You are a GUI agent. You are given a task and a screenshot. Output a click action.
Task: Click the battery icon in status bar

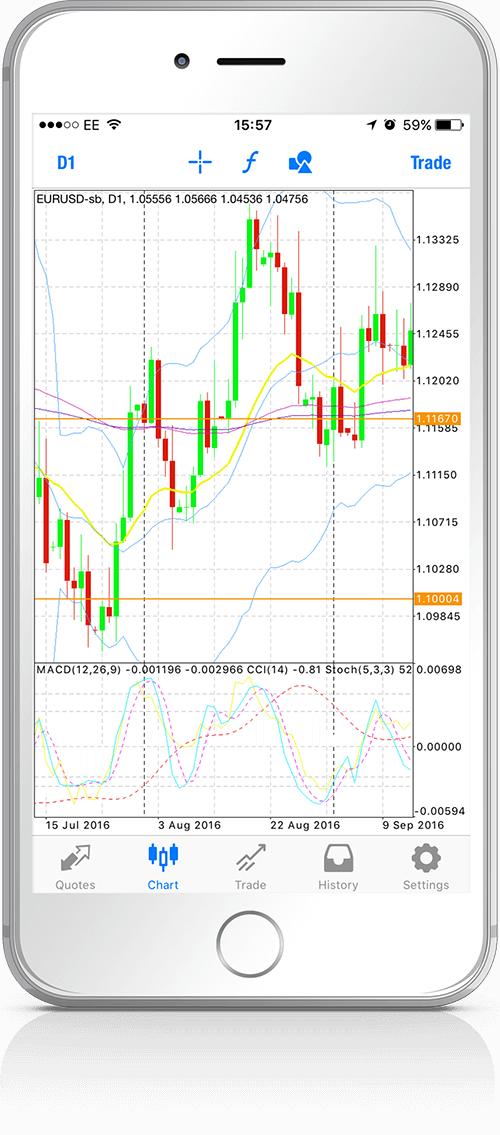pyautogui.click(x=449, y=125)
